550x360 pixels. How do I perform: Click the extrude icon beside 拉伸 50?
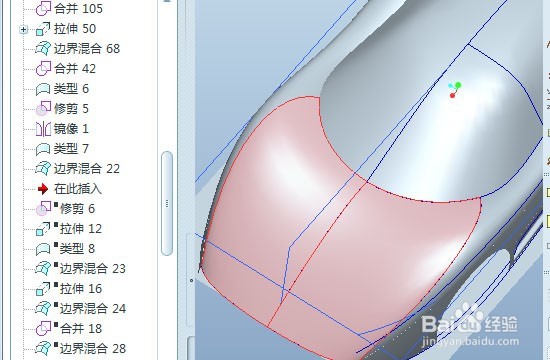43,29
